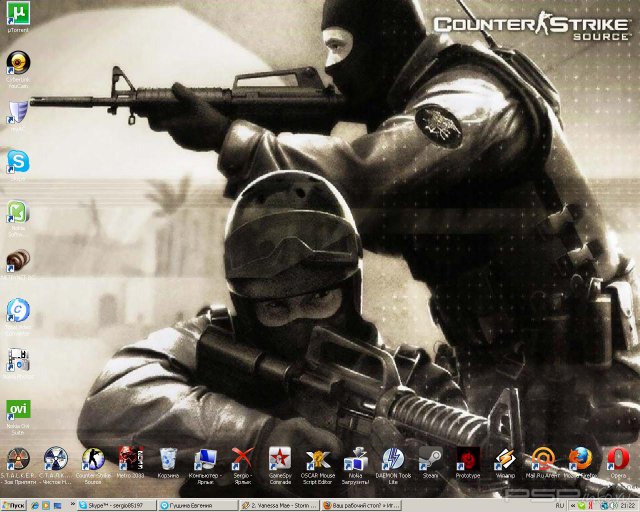Launch the Mail.Ru Agent shortcut
Viewport: 640px width, 512px height.
point(542,459)
